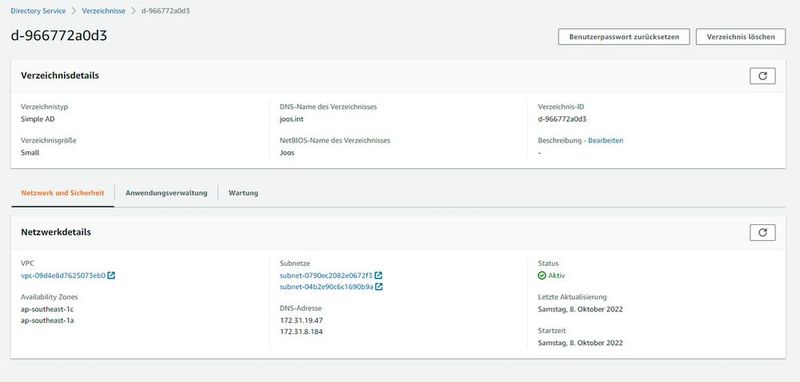The width and height of the screenshot is (800, 382).
Task: Click the d-966772a0d3 breadcrumb text
Action: pyautogui.click(x=166, y=11)
